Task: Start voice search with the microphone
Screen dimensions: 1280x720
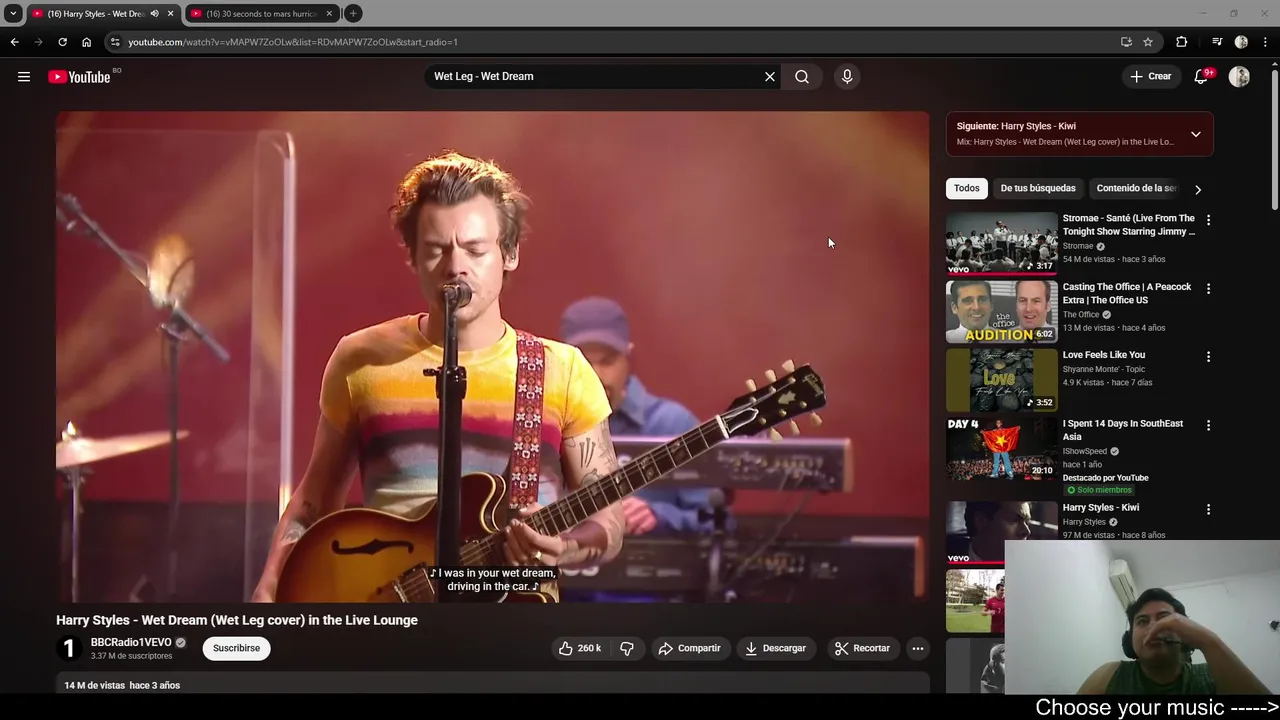Action: [x=847, y=77]
